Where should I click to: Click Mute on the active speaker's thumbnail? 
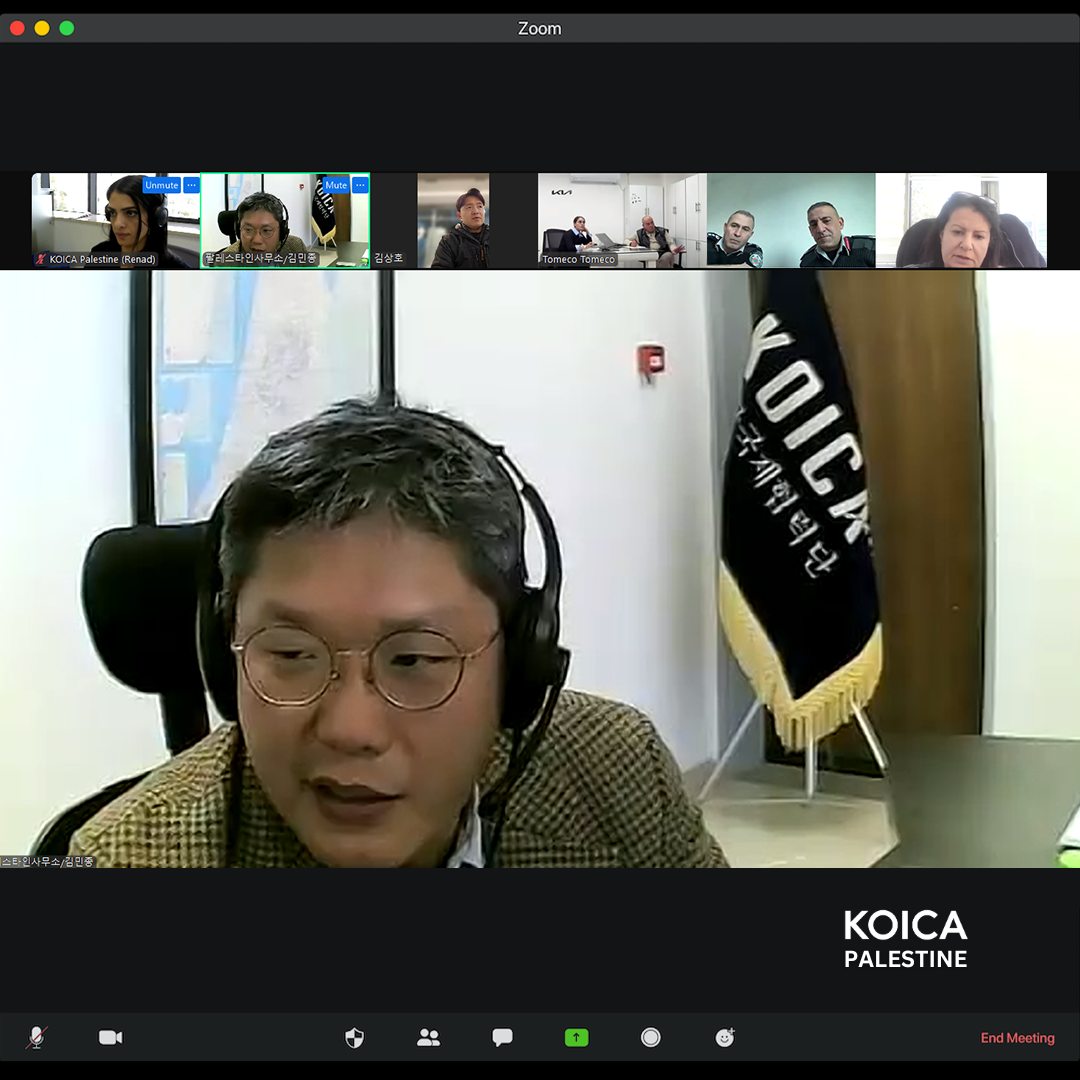(x=336, y=185)
